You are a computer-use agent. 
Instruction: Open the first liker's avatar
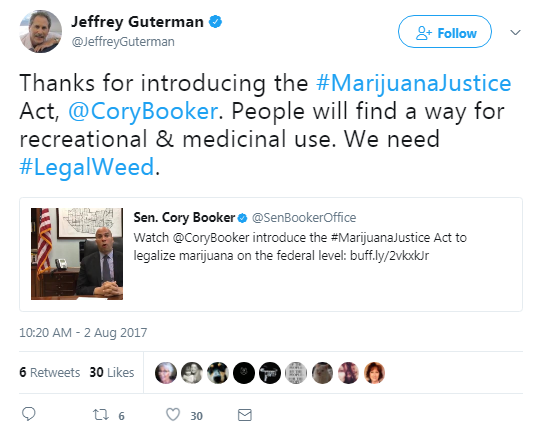pos(166,373)
